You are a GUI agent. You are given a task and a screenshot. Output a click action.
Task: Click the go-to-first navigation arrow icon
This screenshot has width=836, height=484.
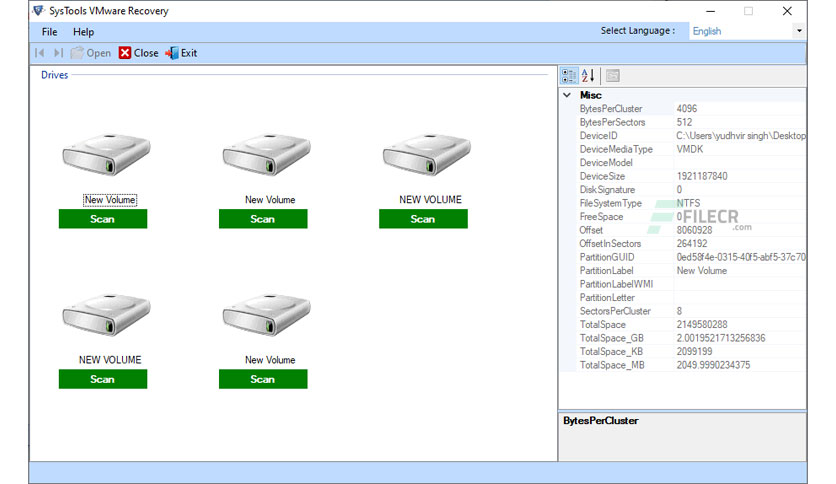coord(39,53)
